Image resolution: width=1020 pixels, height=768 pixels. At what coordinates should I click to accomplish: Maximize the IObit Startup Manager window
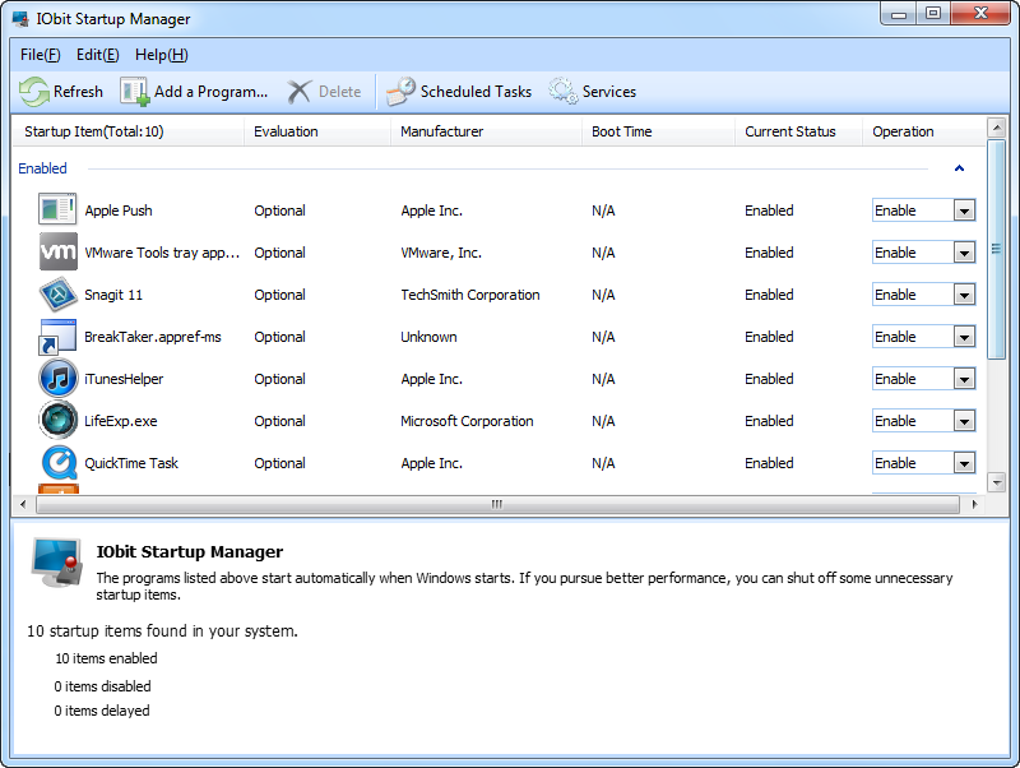point(933,14)
